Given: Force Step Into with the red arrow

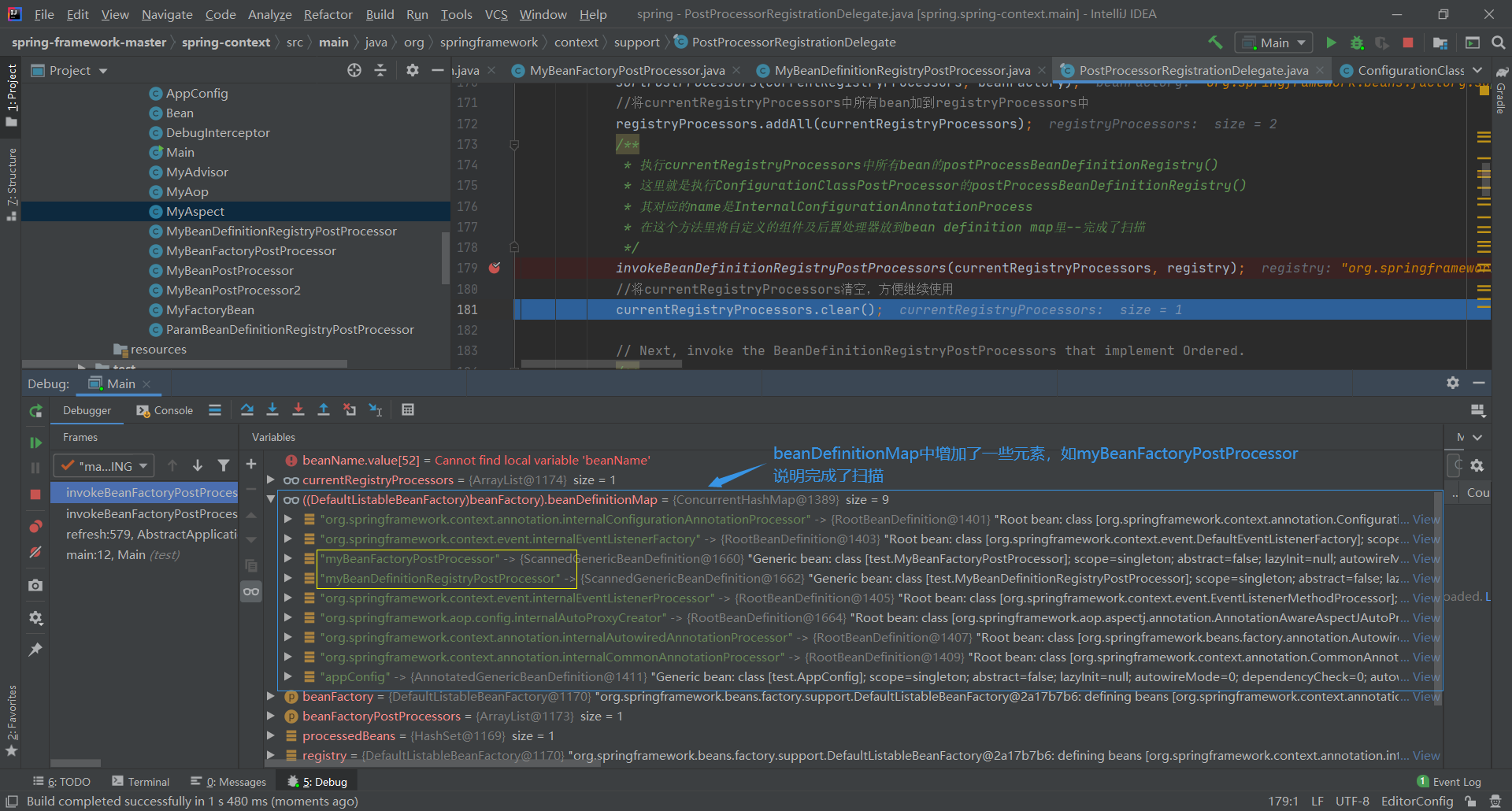Looking at the screenshot, I should 298,409.
